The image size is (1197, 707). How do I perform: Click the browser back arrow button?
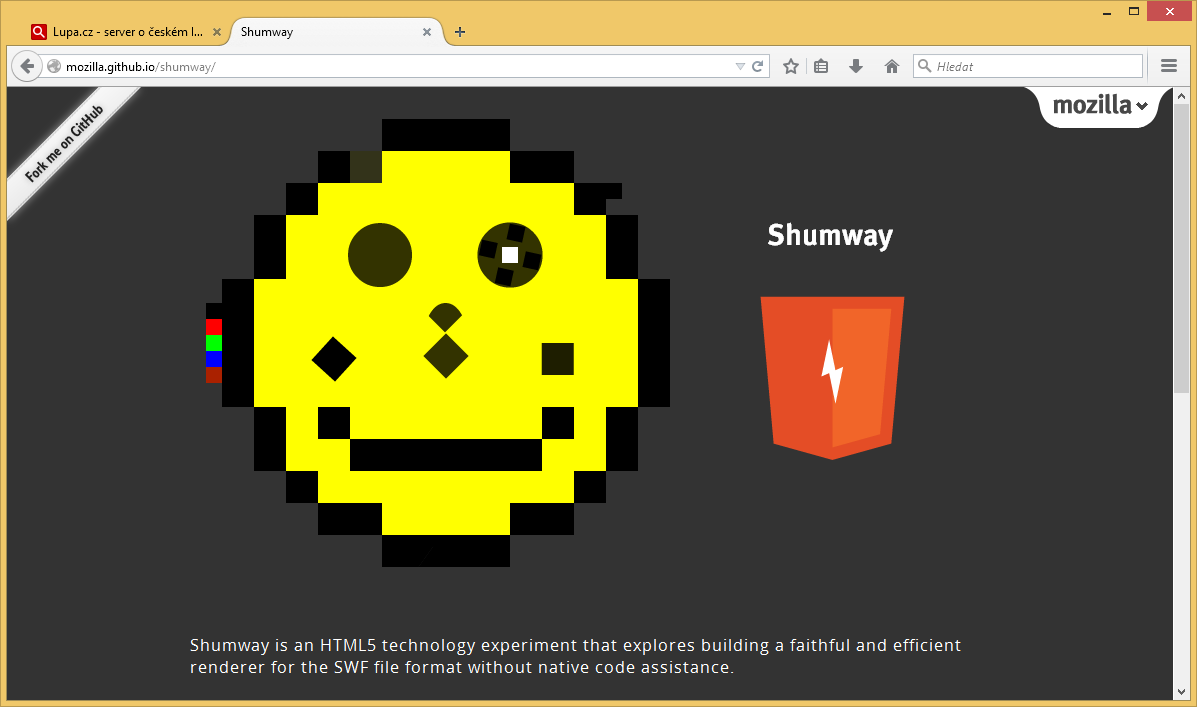[x=28, y=67]
